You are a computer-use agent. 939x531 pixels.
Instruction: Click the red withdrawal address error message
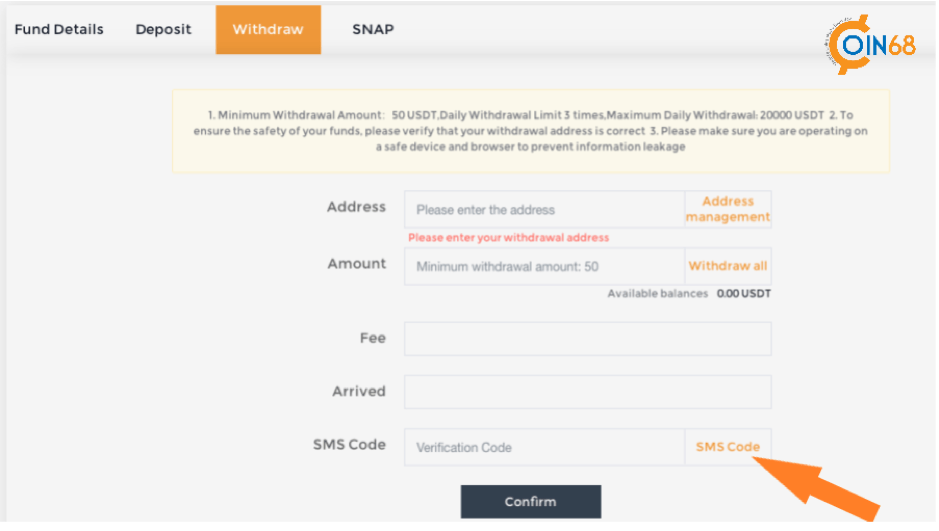click(x=508, y=238)
